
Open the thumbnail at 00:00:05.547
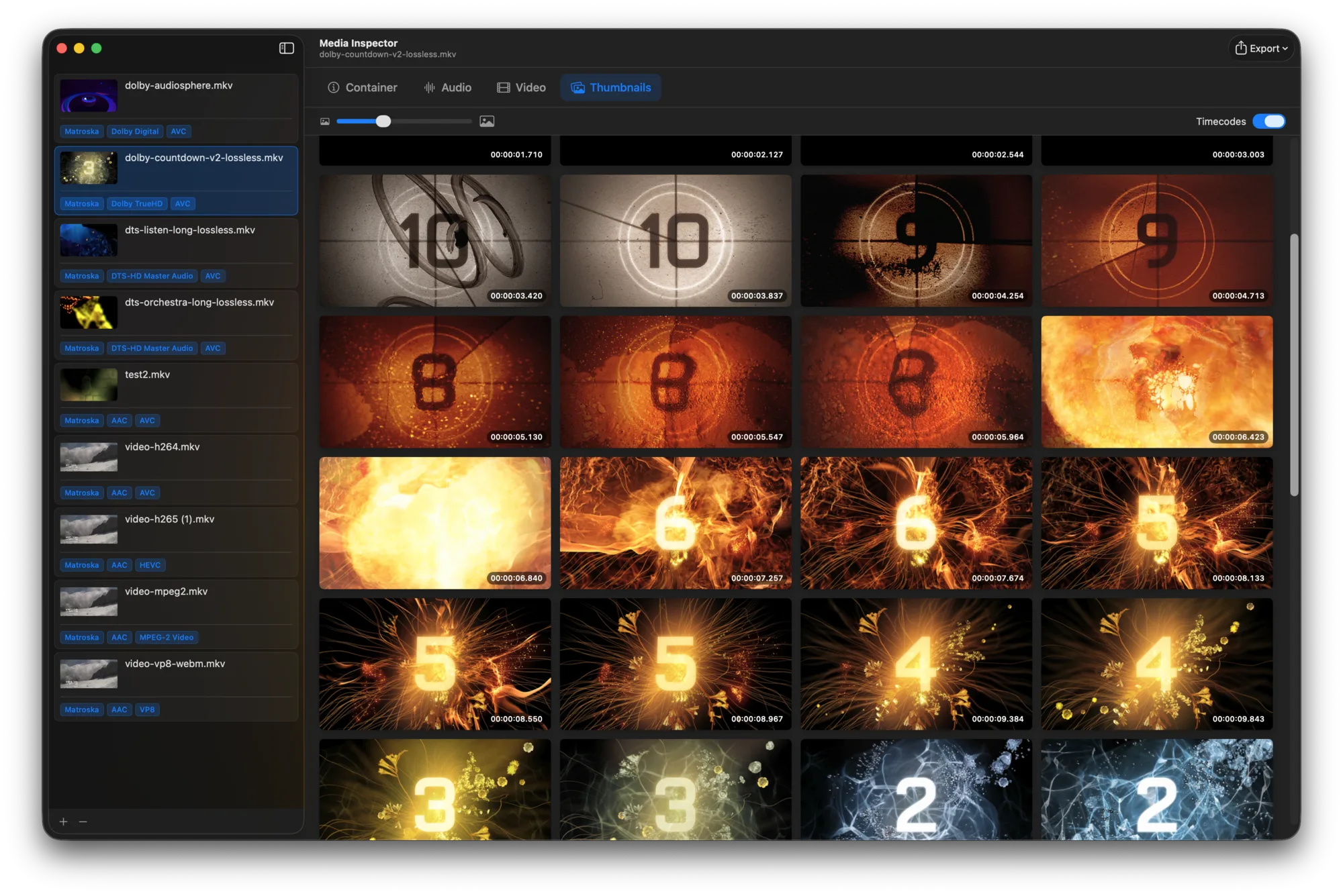[x=676, y=382]
